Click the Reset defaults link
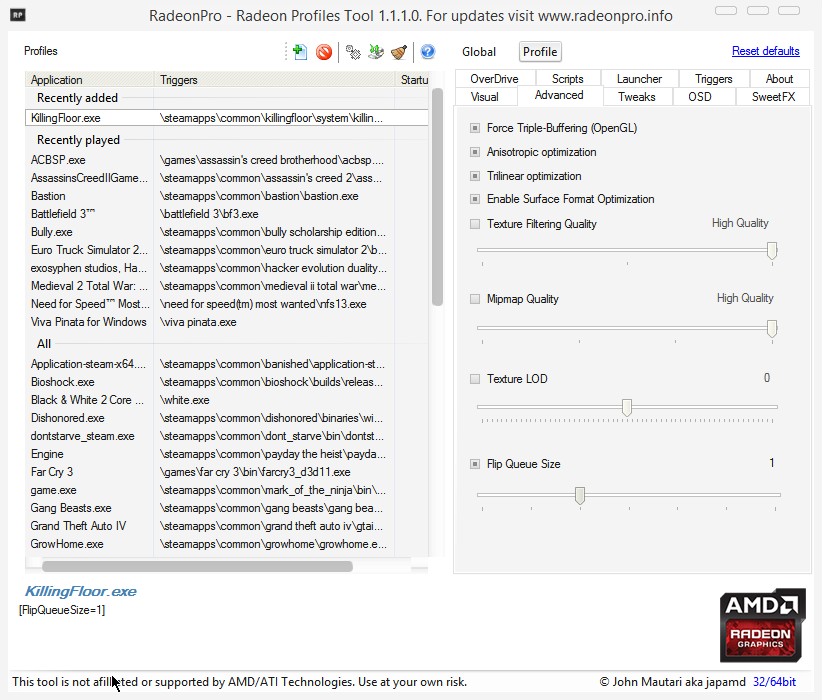 click(x=765, y=51)
